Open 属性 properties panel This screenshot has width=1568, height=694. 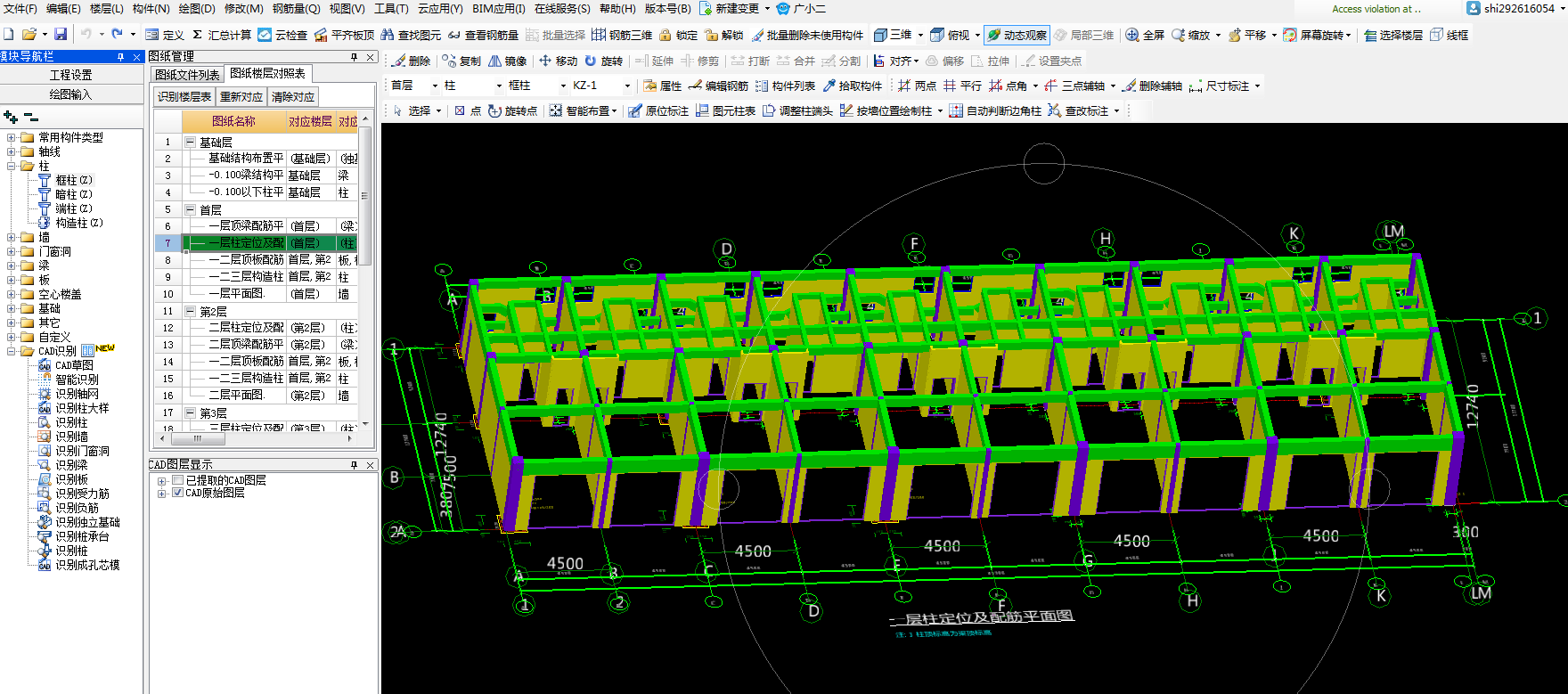click(662, 86)
